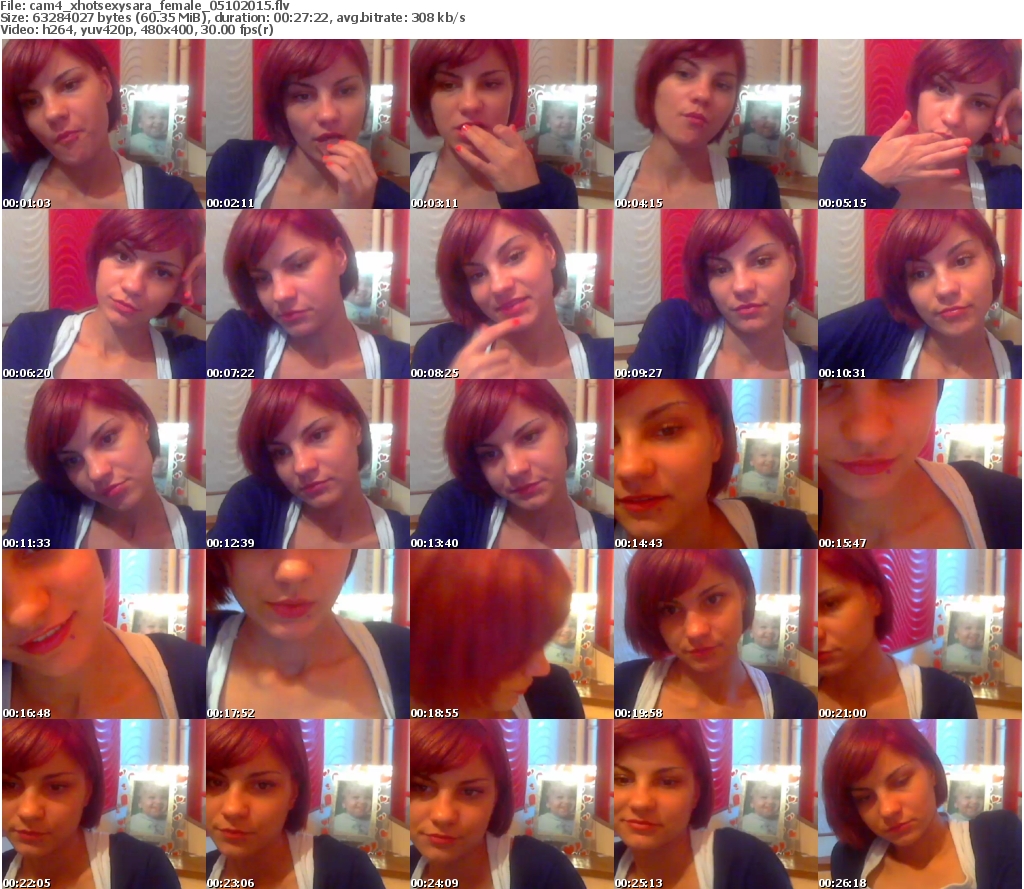This screenshot has height=889, width=1024.
Task: Click the thumbnail at 00:25:13
Action: tap(716, 804)
